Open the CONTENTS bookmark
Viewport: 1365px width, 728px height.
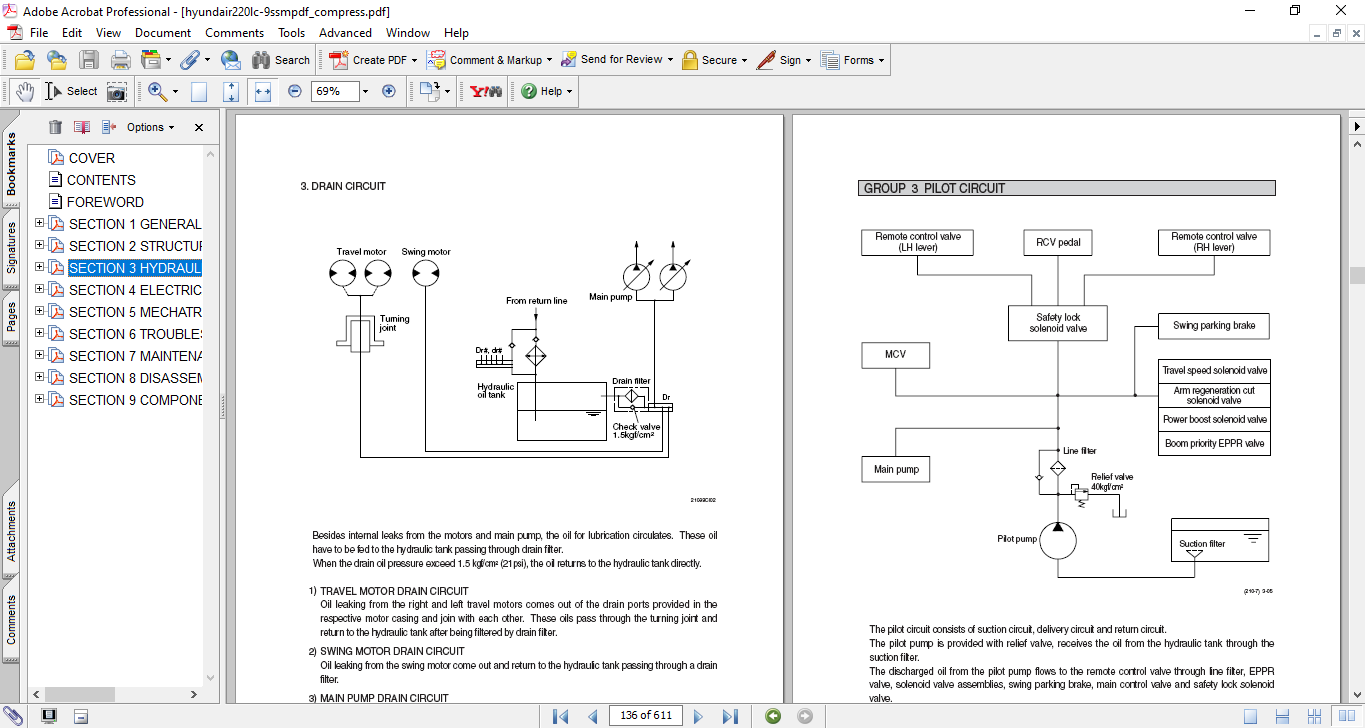[x=101, y=180]
